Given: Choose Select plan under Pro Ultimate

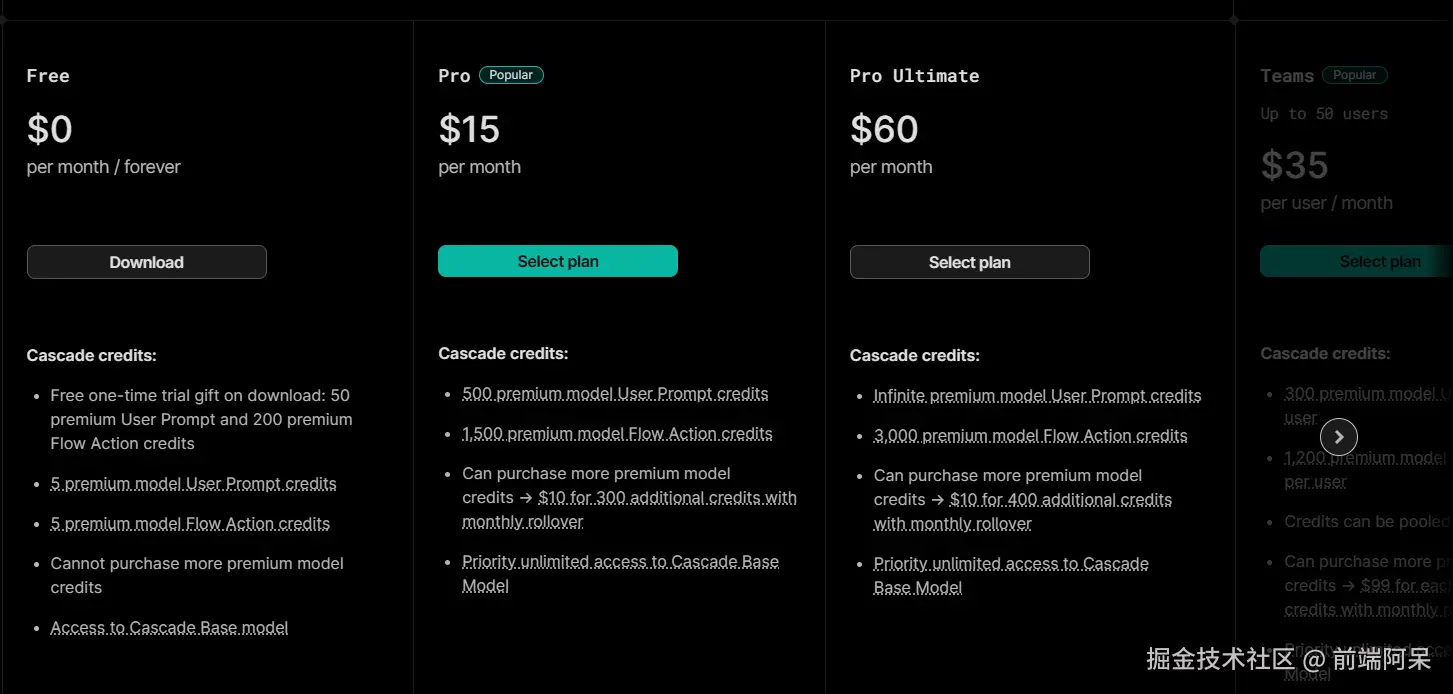Looking at the screenshot, I should coord(969,262).
